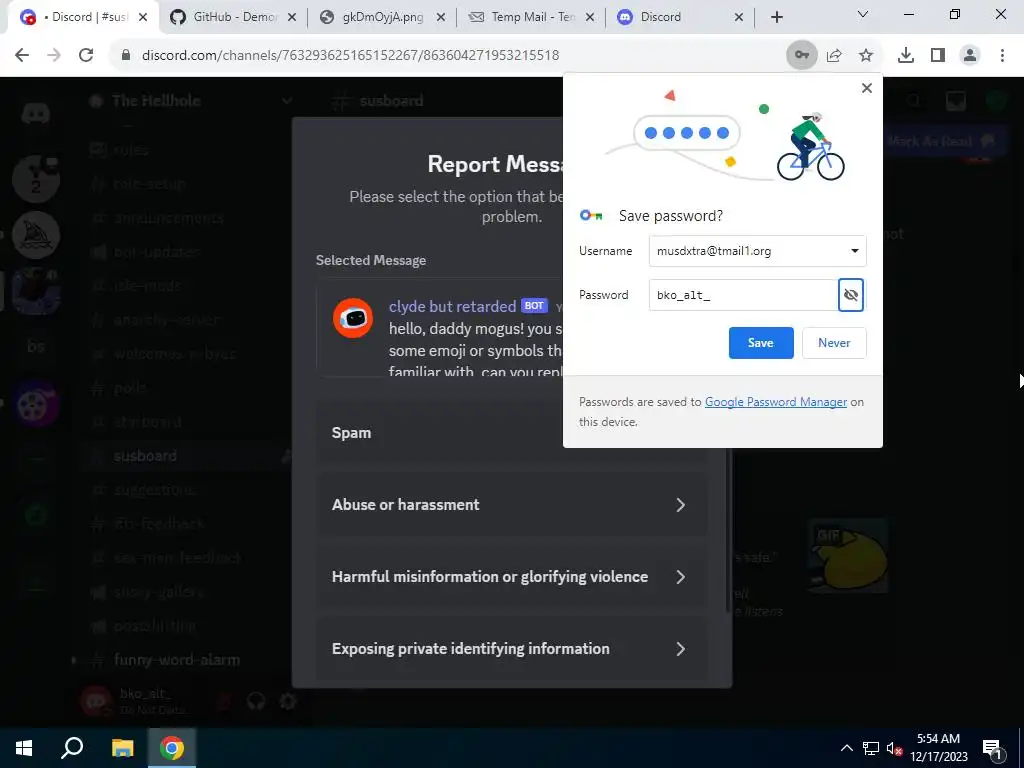Select the Abuse or harassment option
The image size is (1024, 768).
[511, 505]
